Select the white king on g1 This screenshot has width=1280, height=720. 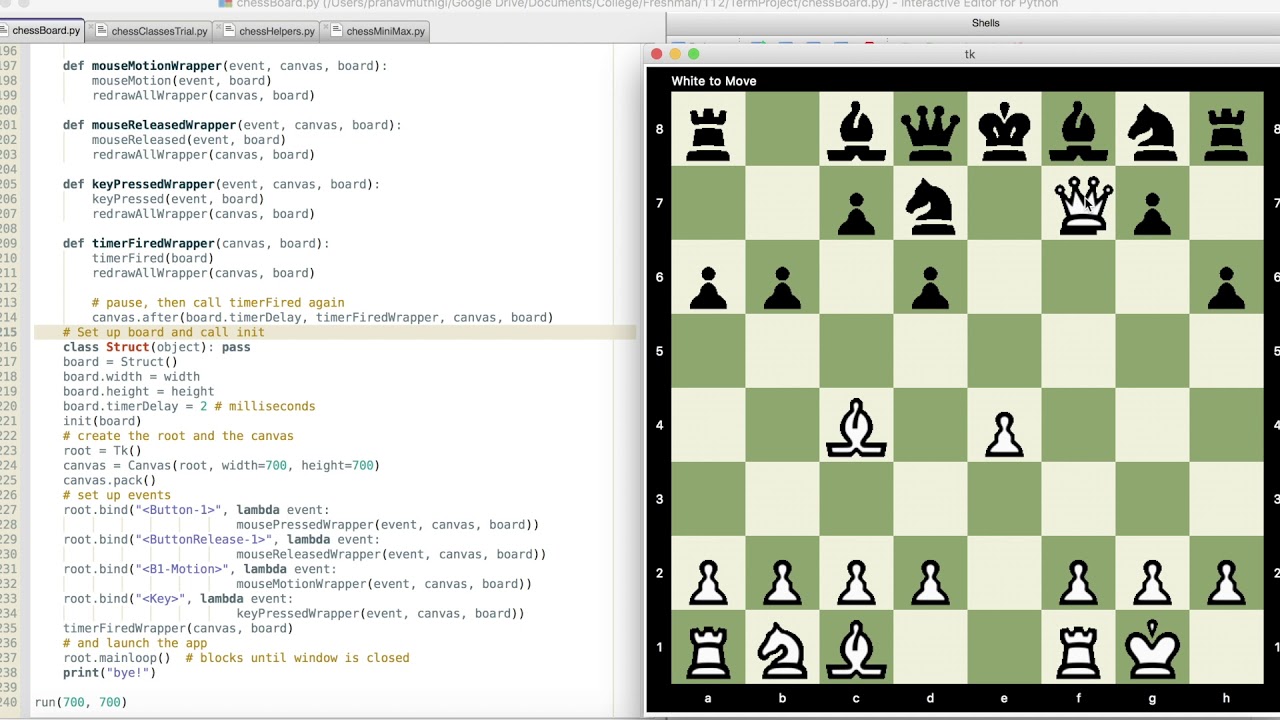pyautogui.click(x=1152, y=651)
